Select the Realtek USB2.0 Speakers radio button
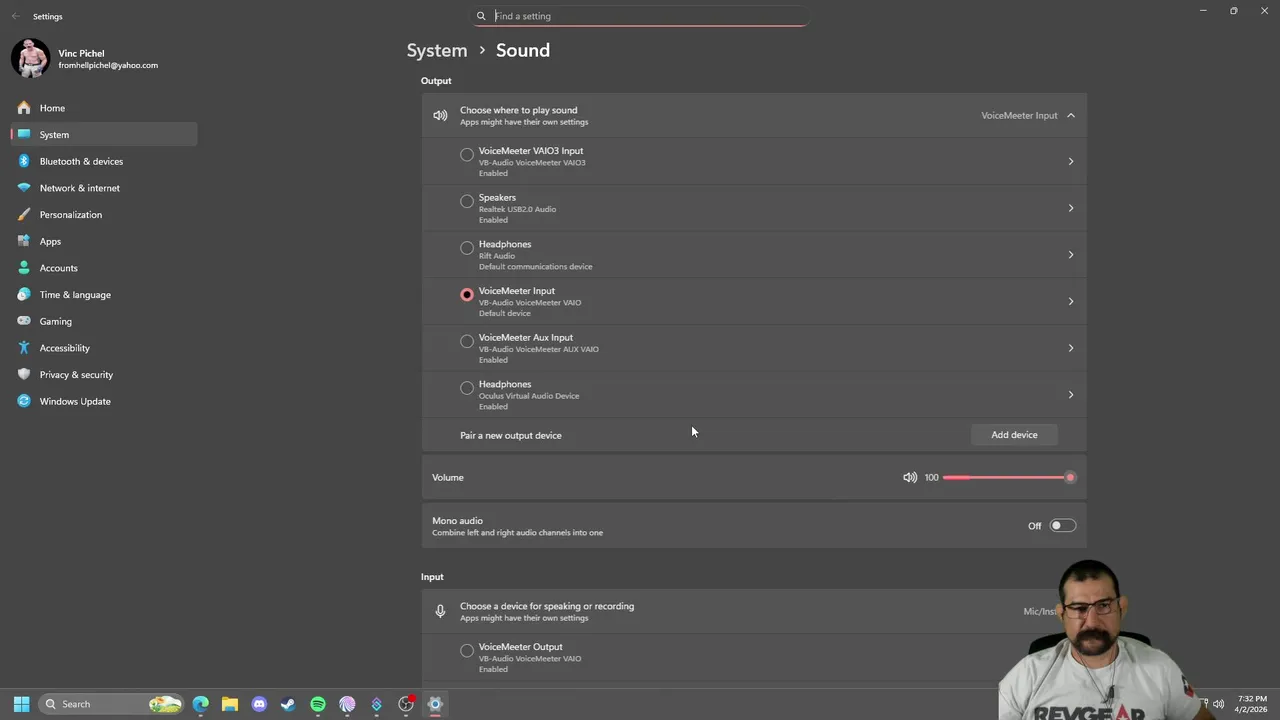 point(467,201)
